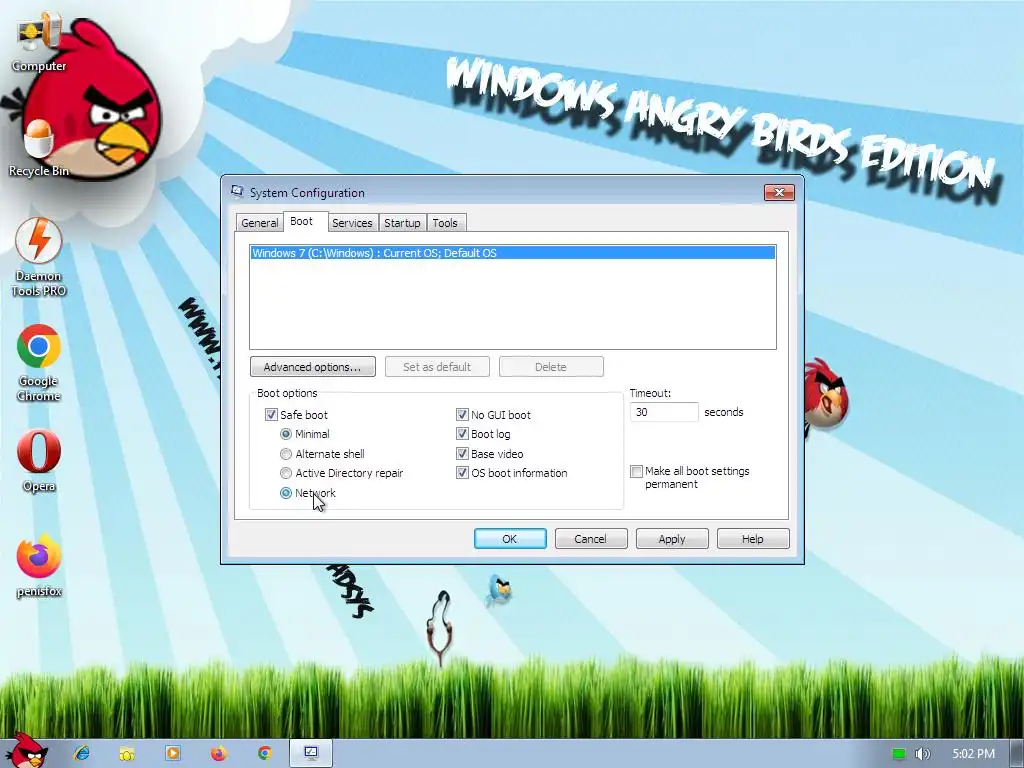Click the Show desktop strip
Viewport: 1024px width, 768px height.
click(1017, 754)
